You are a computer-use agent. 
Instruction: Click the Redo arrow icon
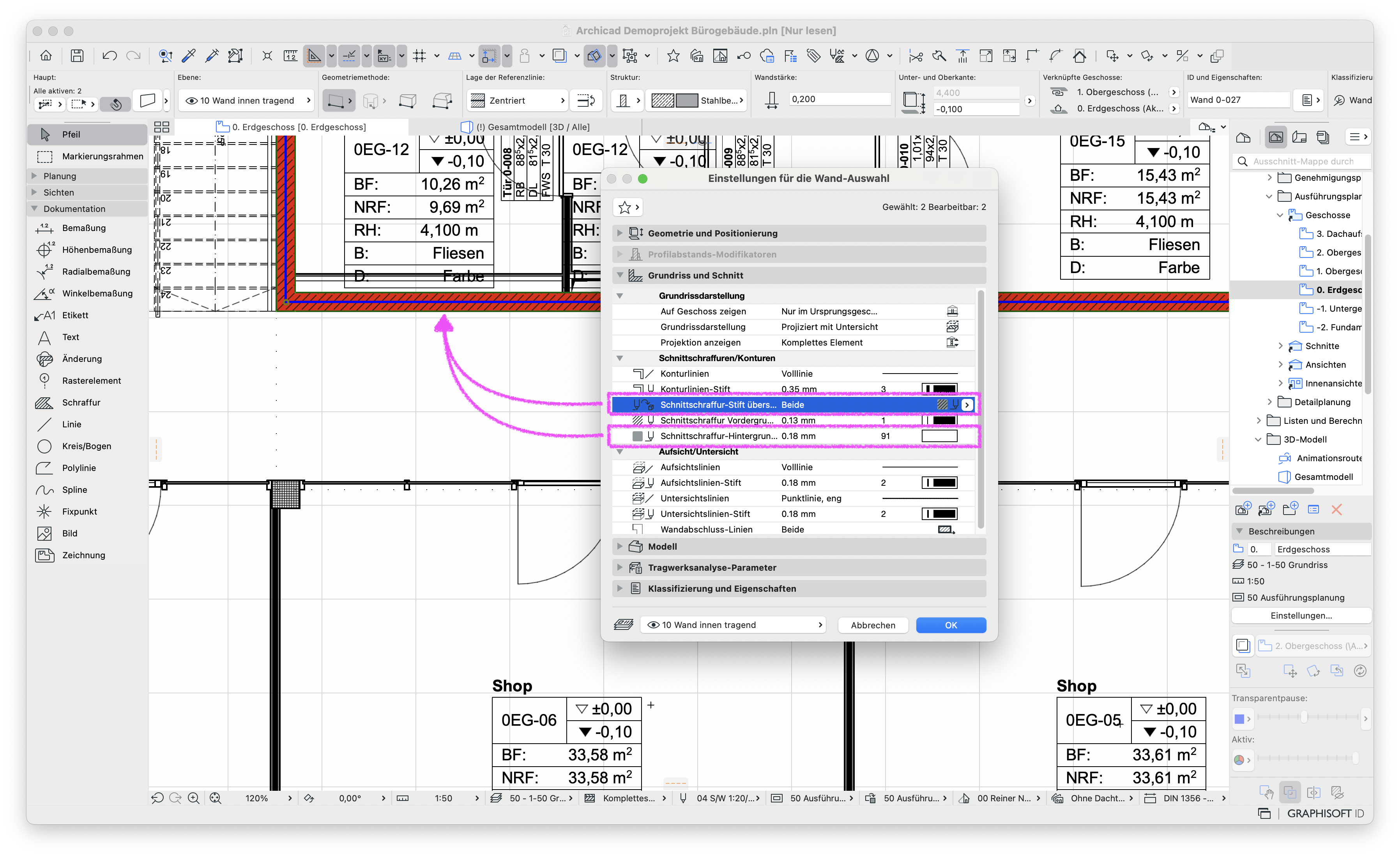pyautogui.click(x=134, y=56)
